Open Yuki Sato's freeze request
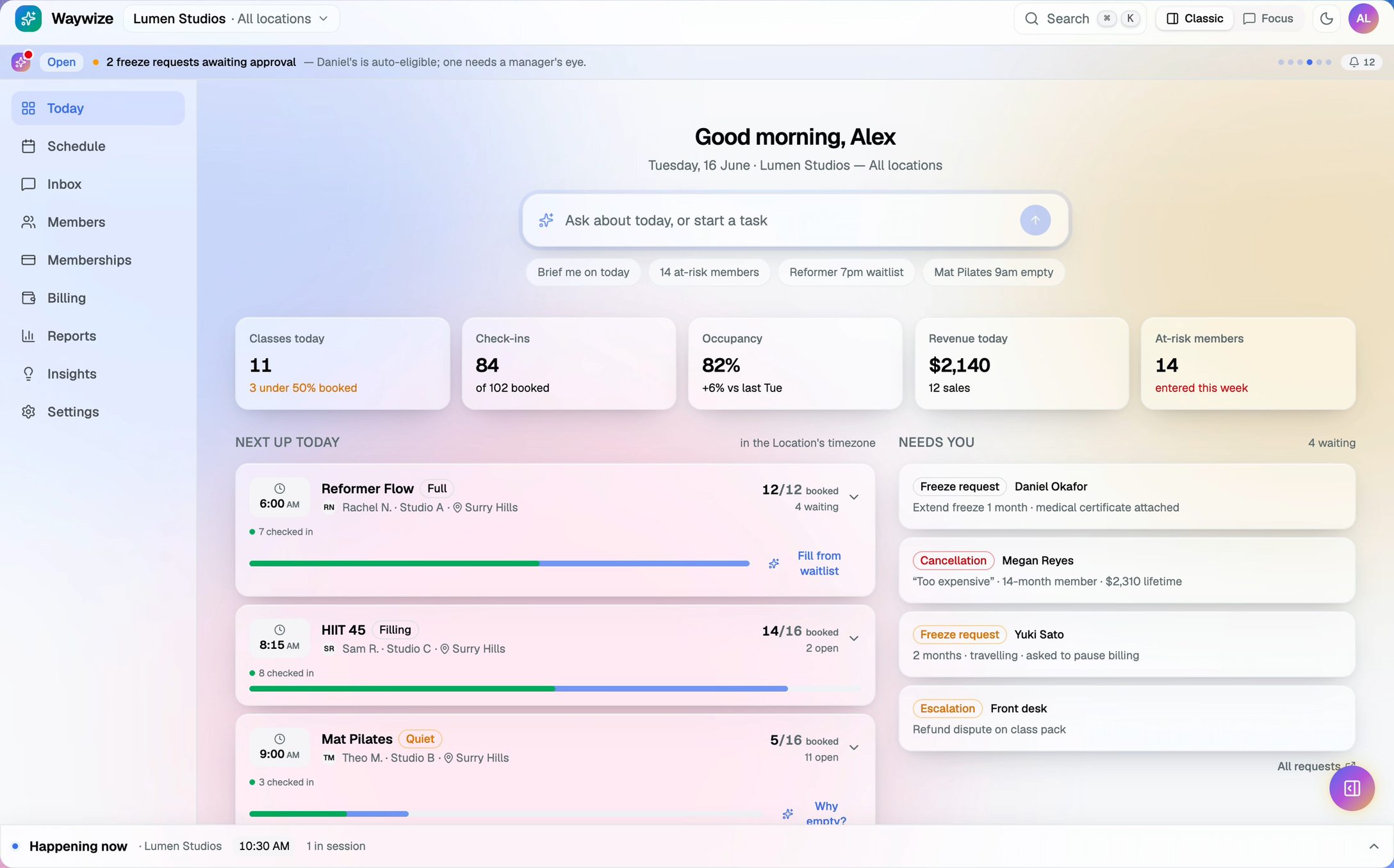Viewport: 1394px width, 868px height. coord(1127,644)
